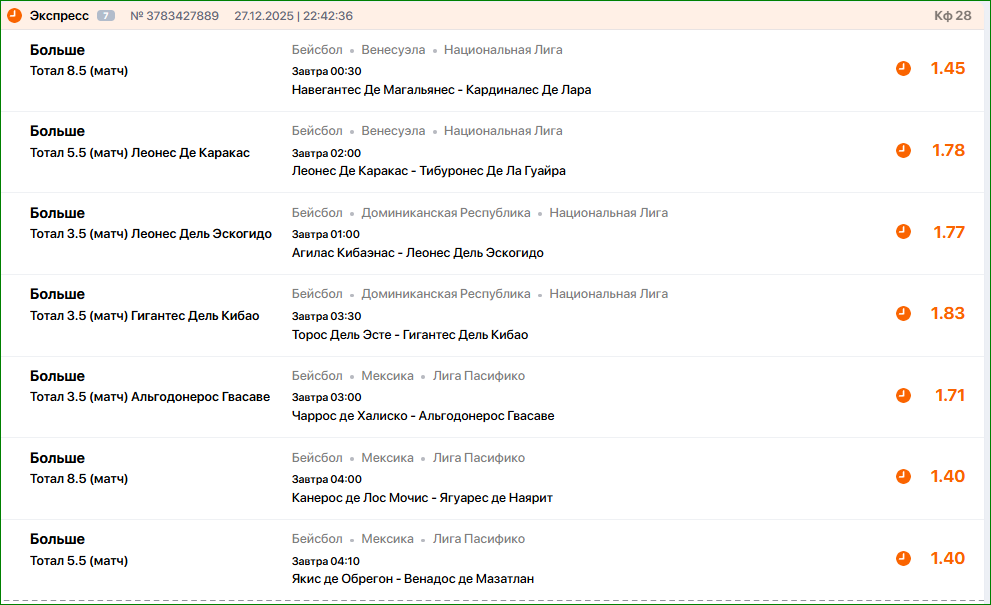
Task: Click the orange clock icon beside Экспресс
Action: (x=15, y=16)
